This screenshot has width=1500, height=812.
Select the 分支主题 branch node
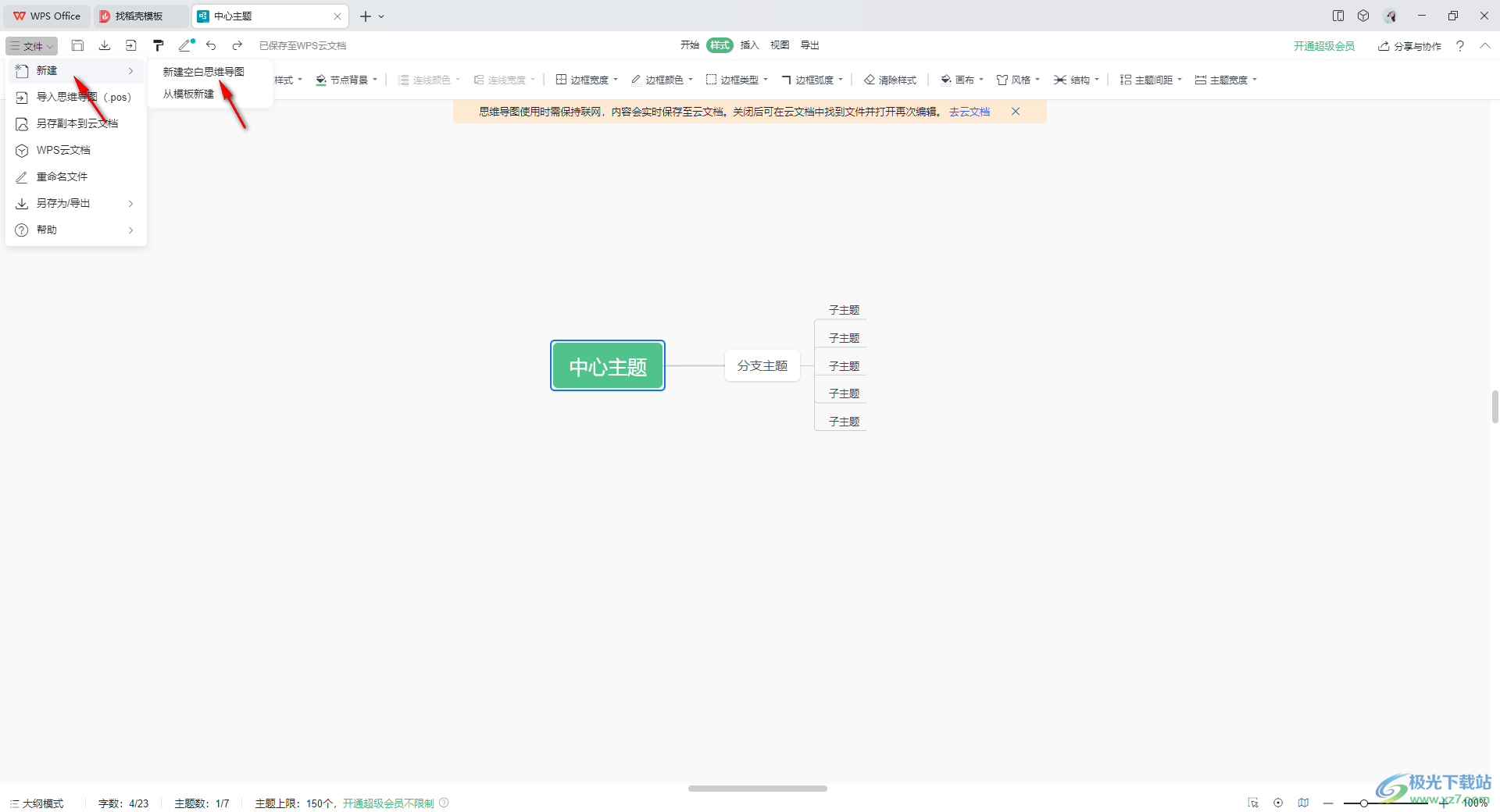pyautogui.click(x=762, y=365)
